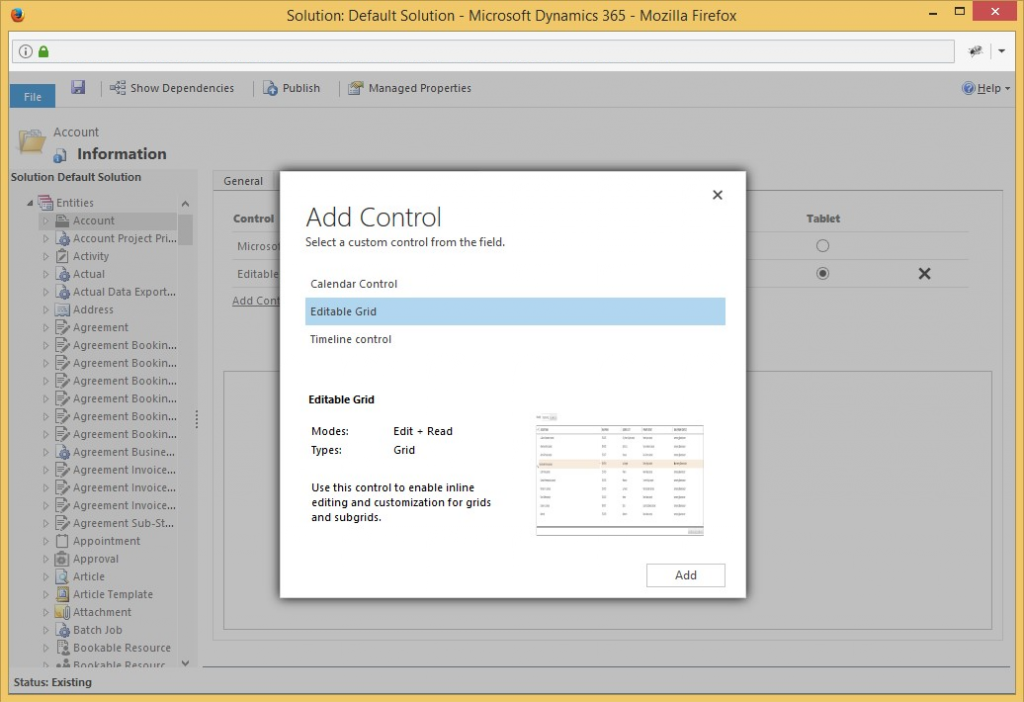Remove Editable Grid from Tablet column
The width and height of the screenshot is (1024, 702).
923,272
